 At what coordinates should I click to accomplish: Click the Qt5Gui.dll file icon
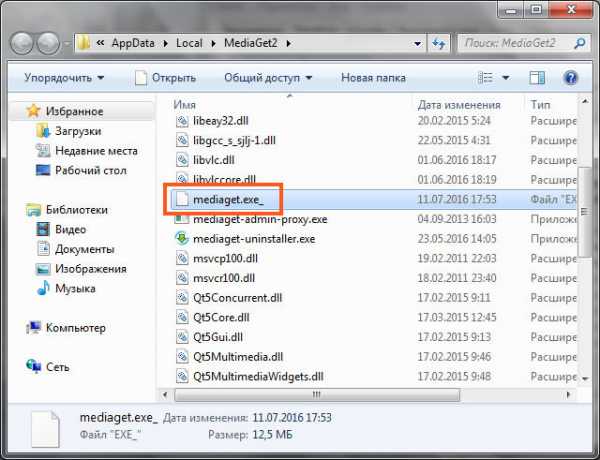[x=182, y=337]
